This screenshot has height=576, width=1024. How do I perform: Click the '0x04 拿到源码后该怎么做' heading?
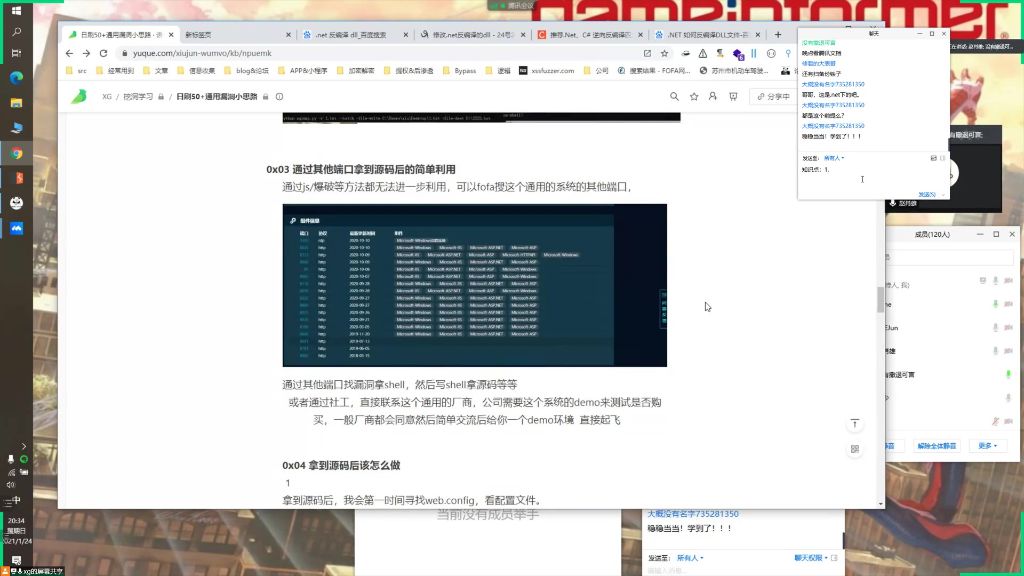click(x=341, y=466)
